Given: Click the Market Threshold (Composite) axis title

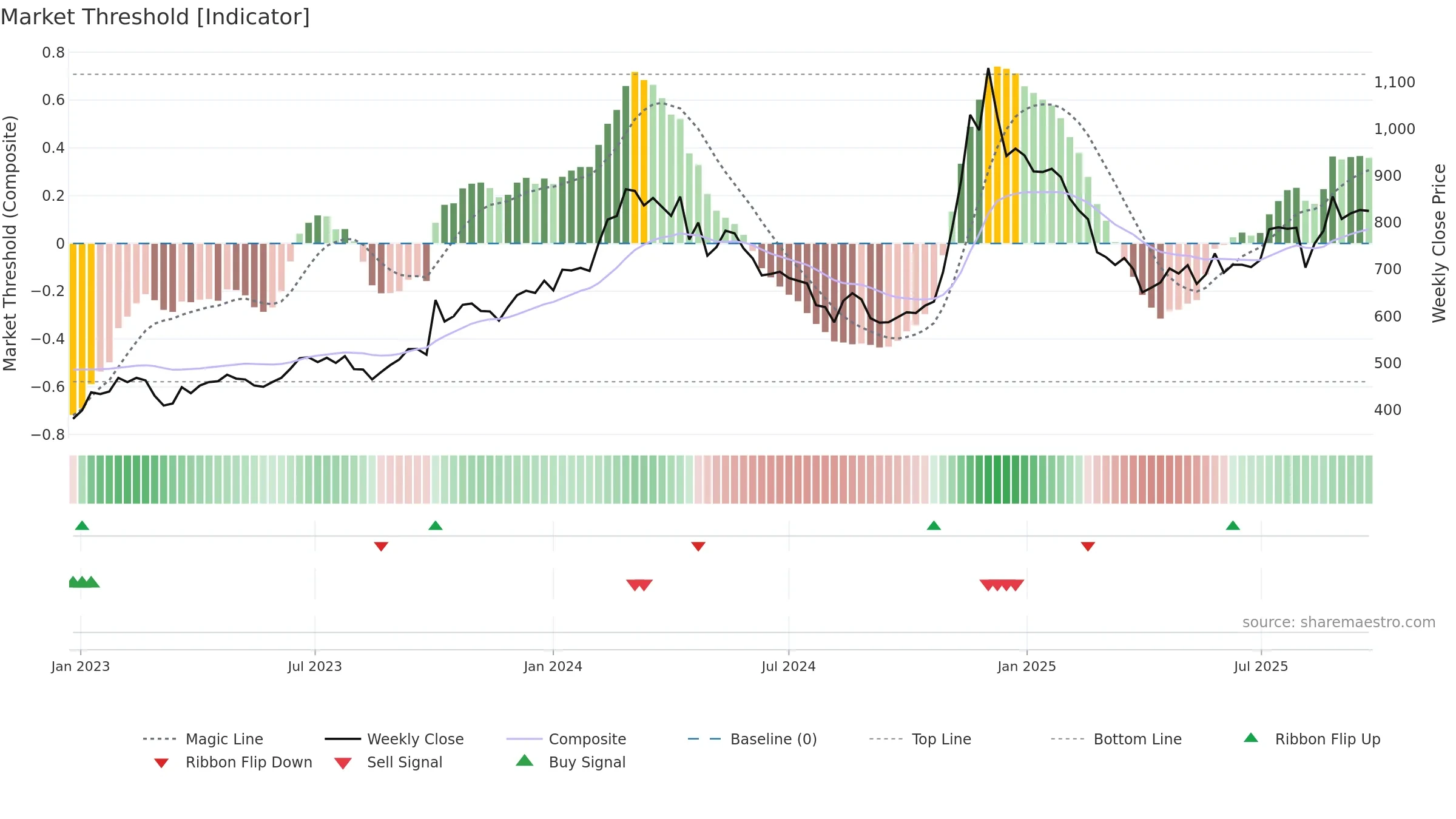Looking at the screenshot, I should point(10,243).
